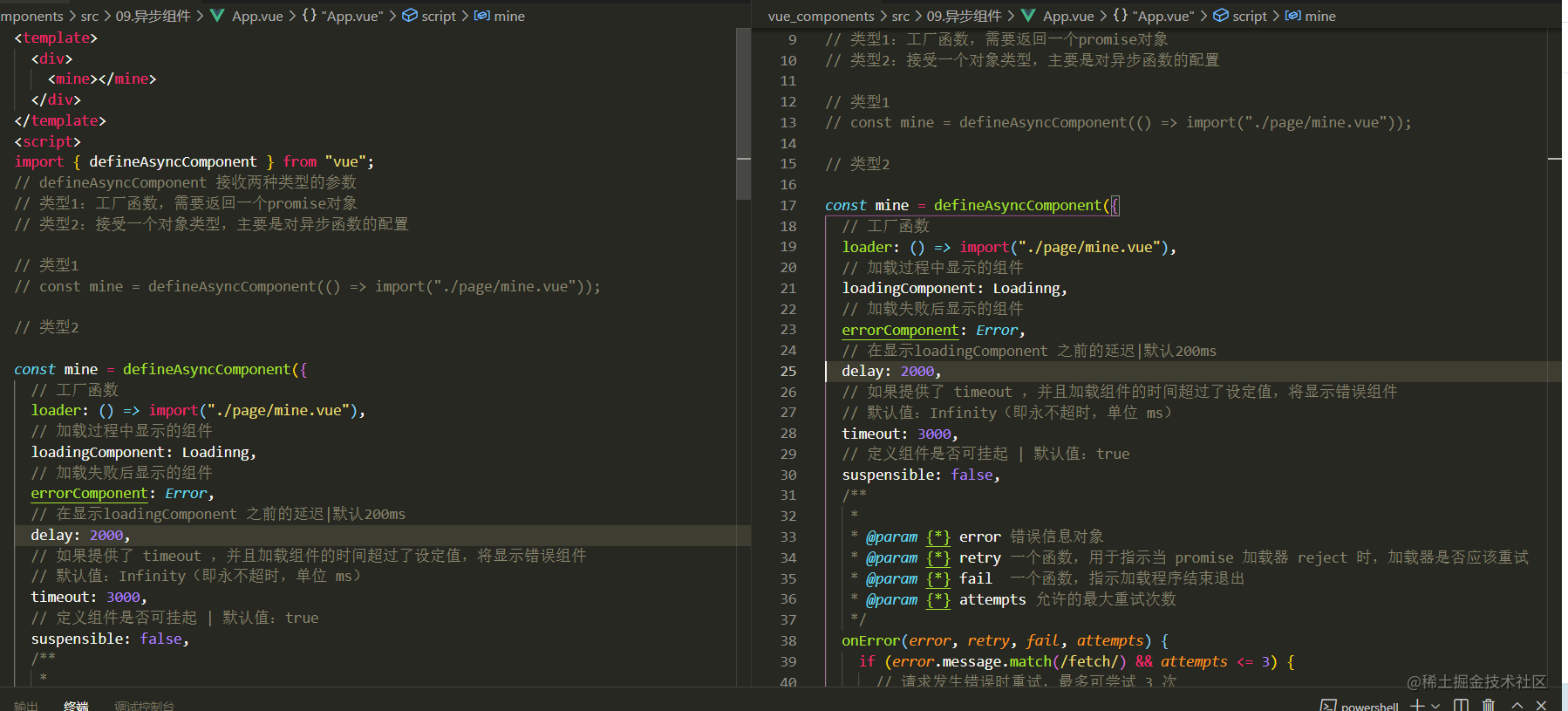
Task: Click '<template>' opening tag in left editor
Action: [x=56, y=38]
